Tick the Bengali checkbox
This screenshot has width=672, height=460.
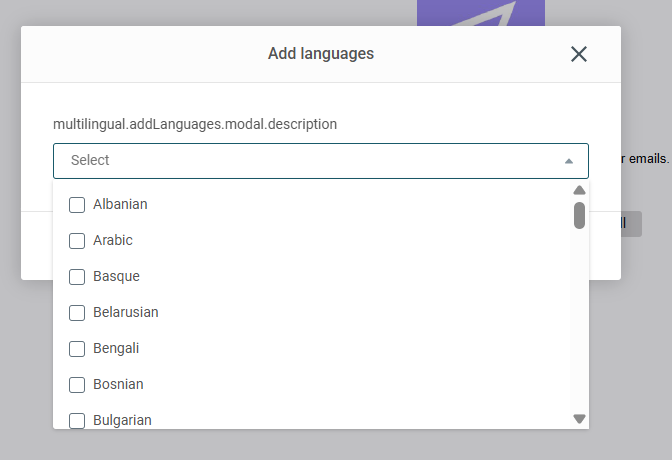click(77, 349)
